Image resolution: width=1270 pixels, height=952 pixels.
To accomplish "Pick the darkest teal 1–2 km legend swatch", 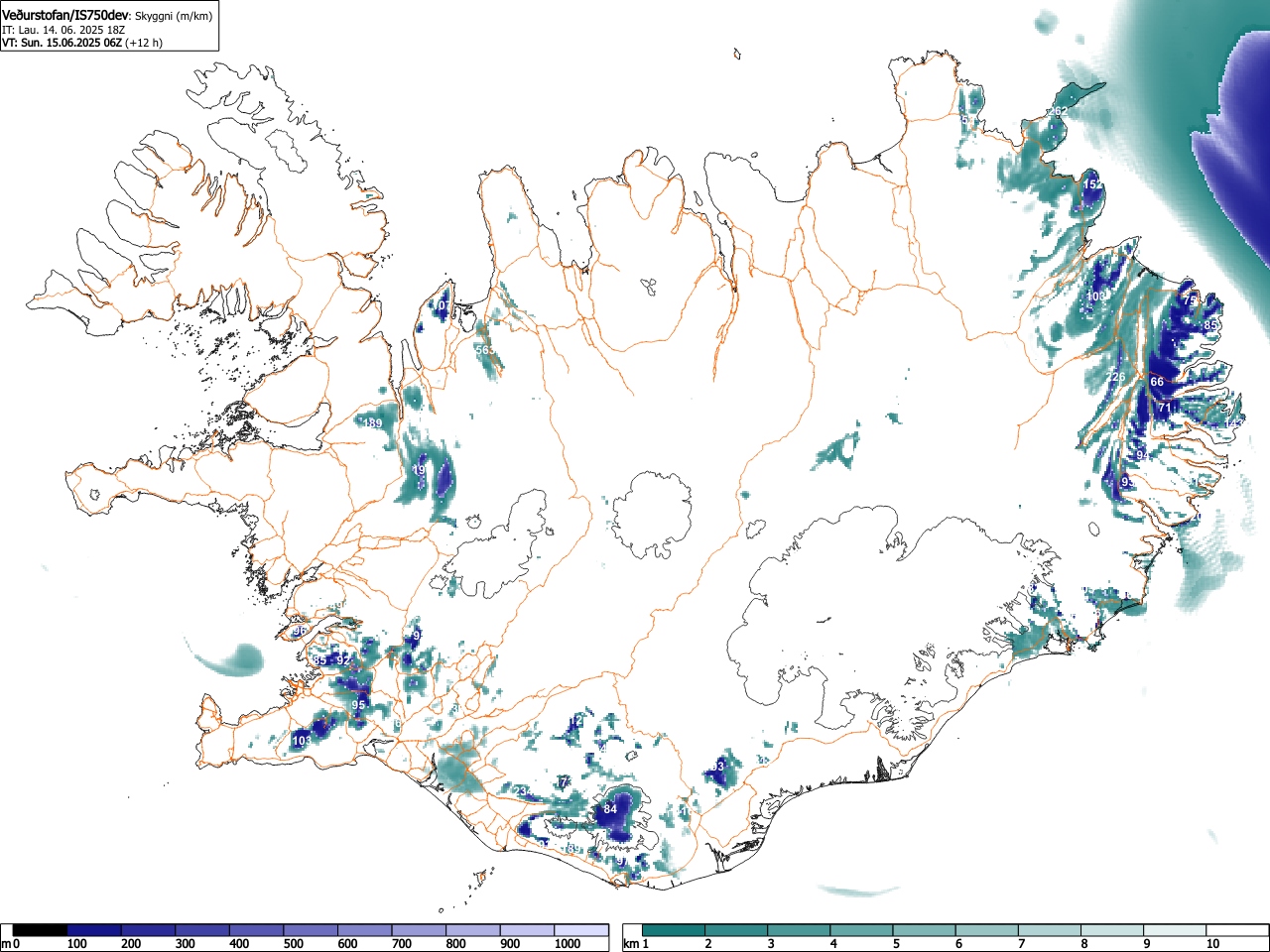I will click(x=674, y=930).
